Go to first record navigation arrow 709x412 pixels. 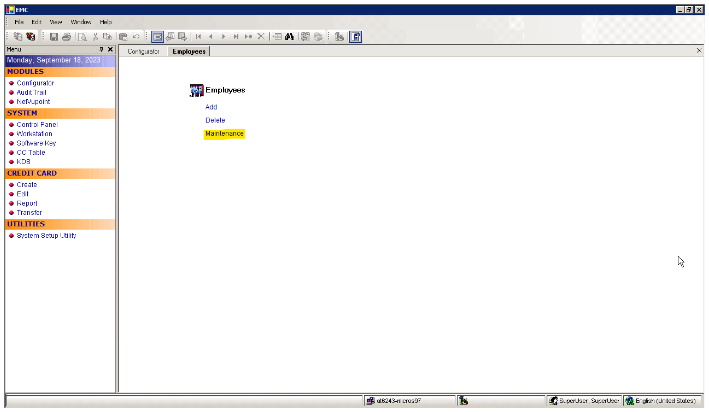(x=198, y=37)
